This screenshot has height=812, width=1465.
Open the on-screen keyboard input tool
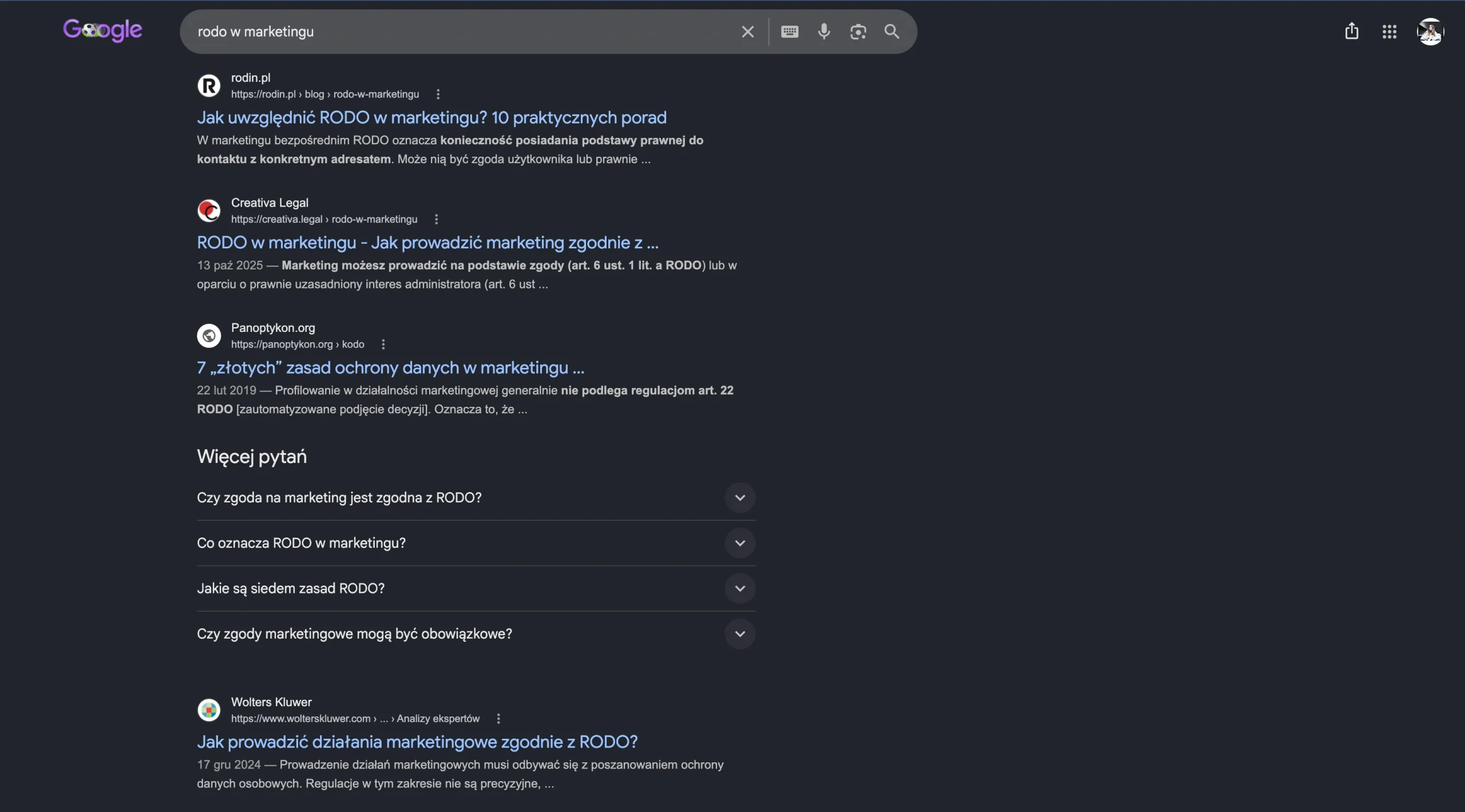pos(789,31)
